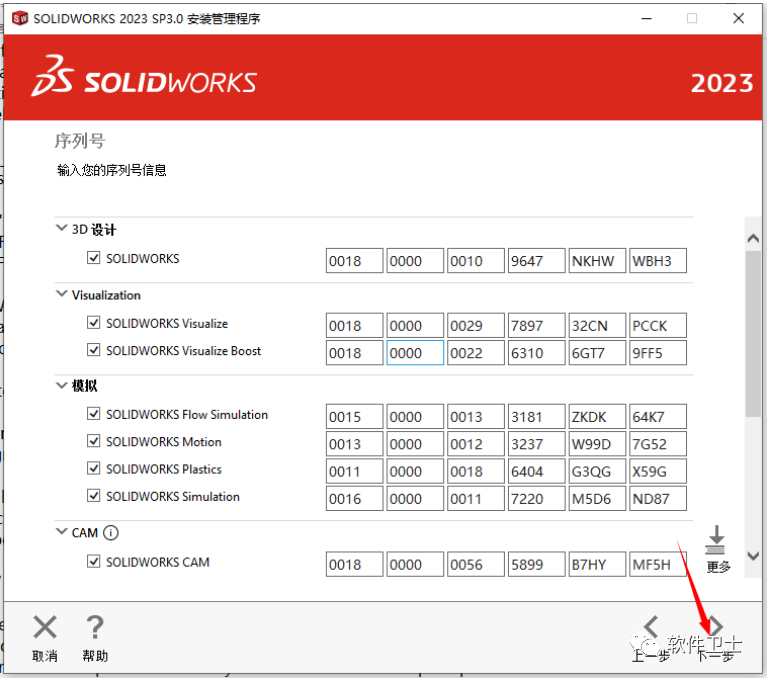This screenshot has height=678, width=767.
Task: Click Visualize Boost field containing 0022
Action: 475,353
